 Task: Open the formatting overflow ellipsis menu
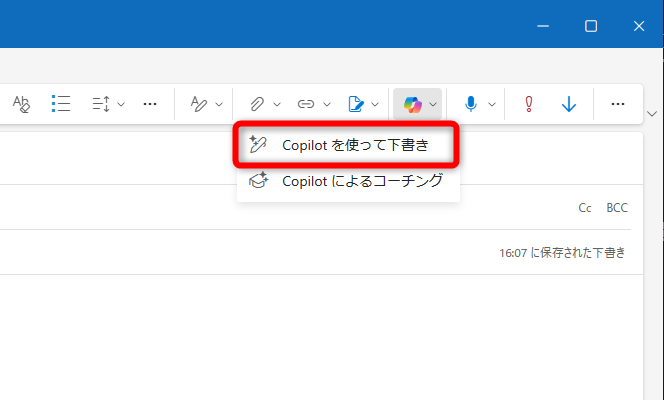tap(150, 104)
